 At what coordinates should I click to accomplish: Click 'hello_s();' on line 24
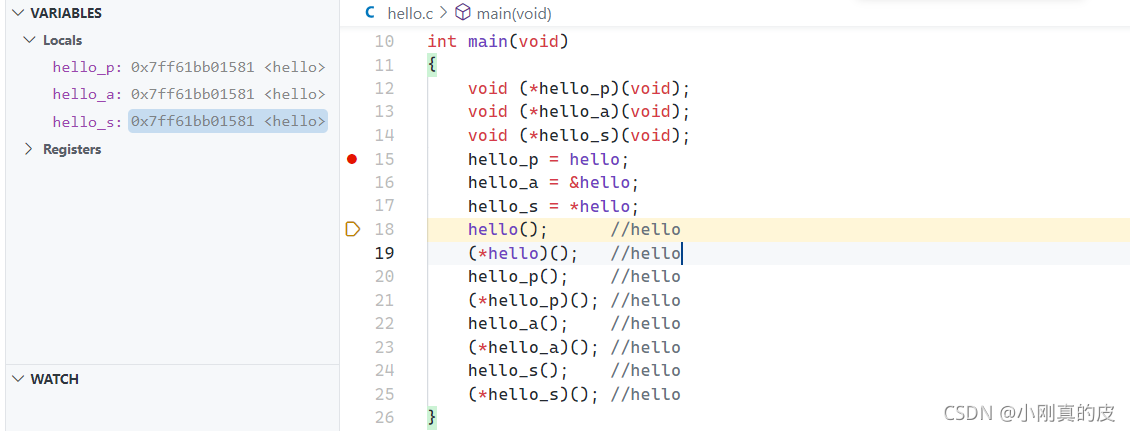[x=518, y=371]
